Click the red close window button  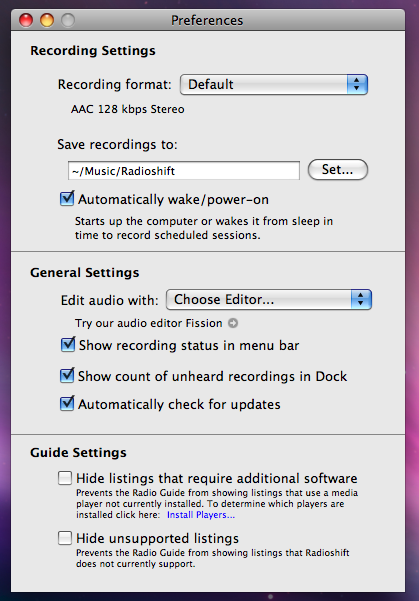(26, 20)
